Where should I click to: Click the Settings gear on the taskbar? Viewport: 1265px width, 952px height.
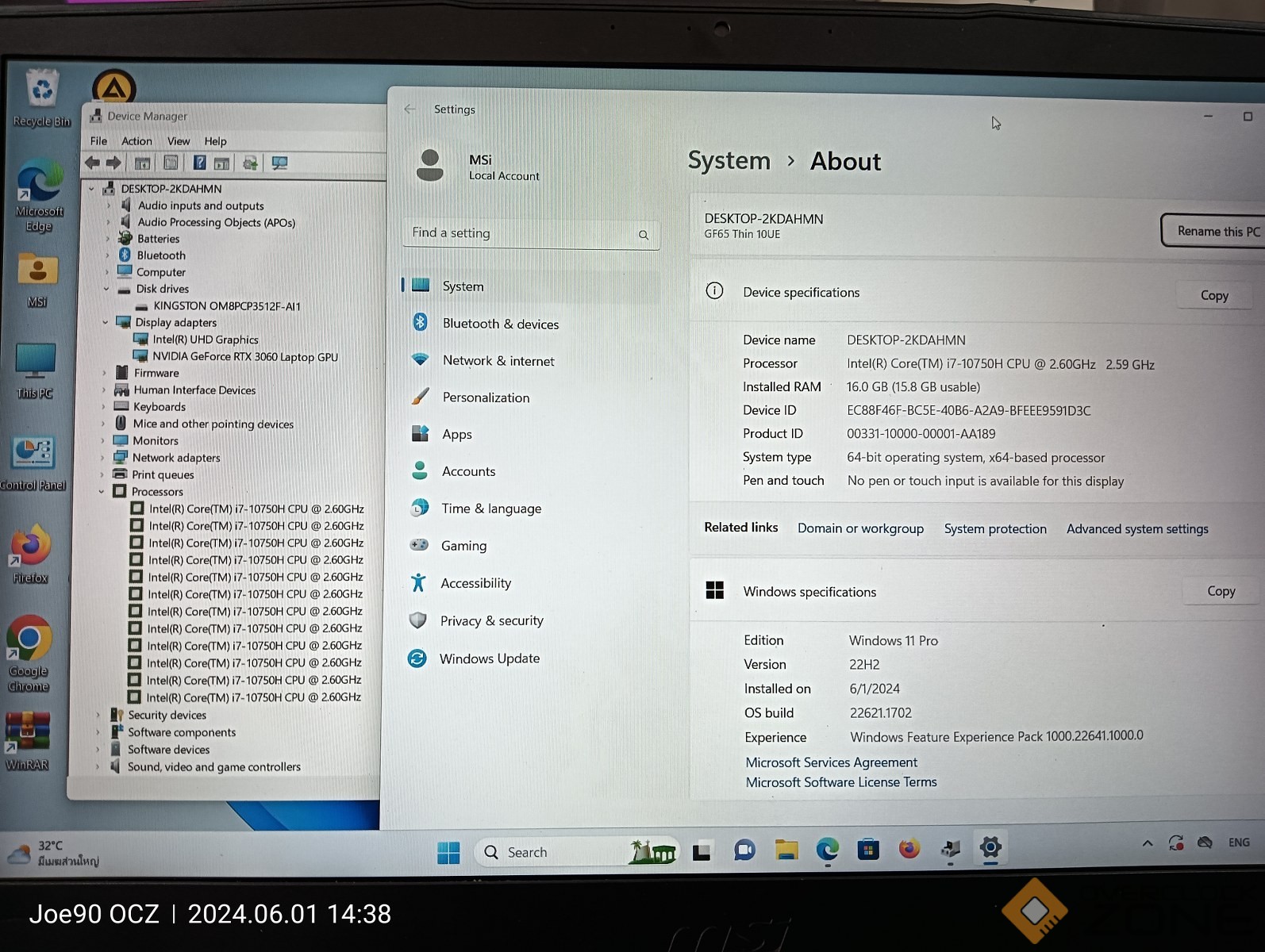(990, 847)
